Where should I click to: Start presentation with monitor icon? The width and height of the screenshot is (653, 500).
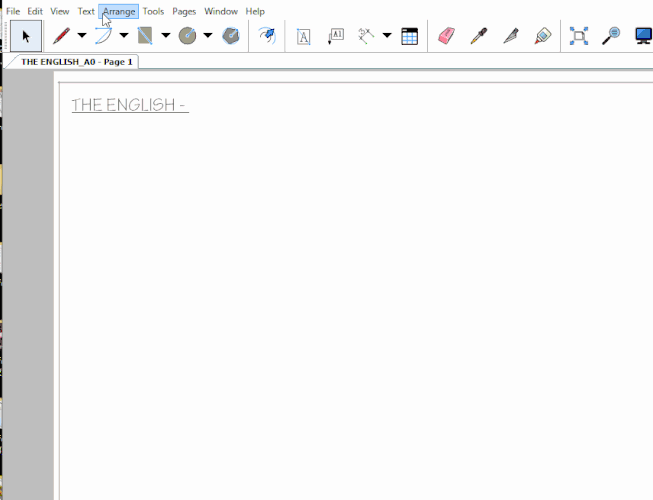pos(643,36)
